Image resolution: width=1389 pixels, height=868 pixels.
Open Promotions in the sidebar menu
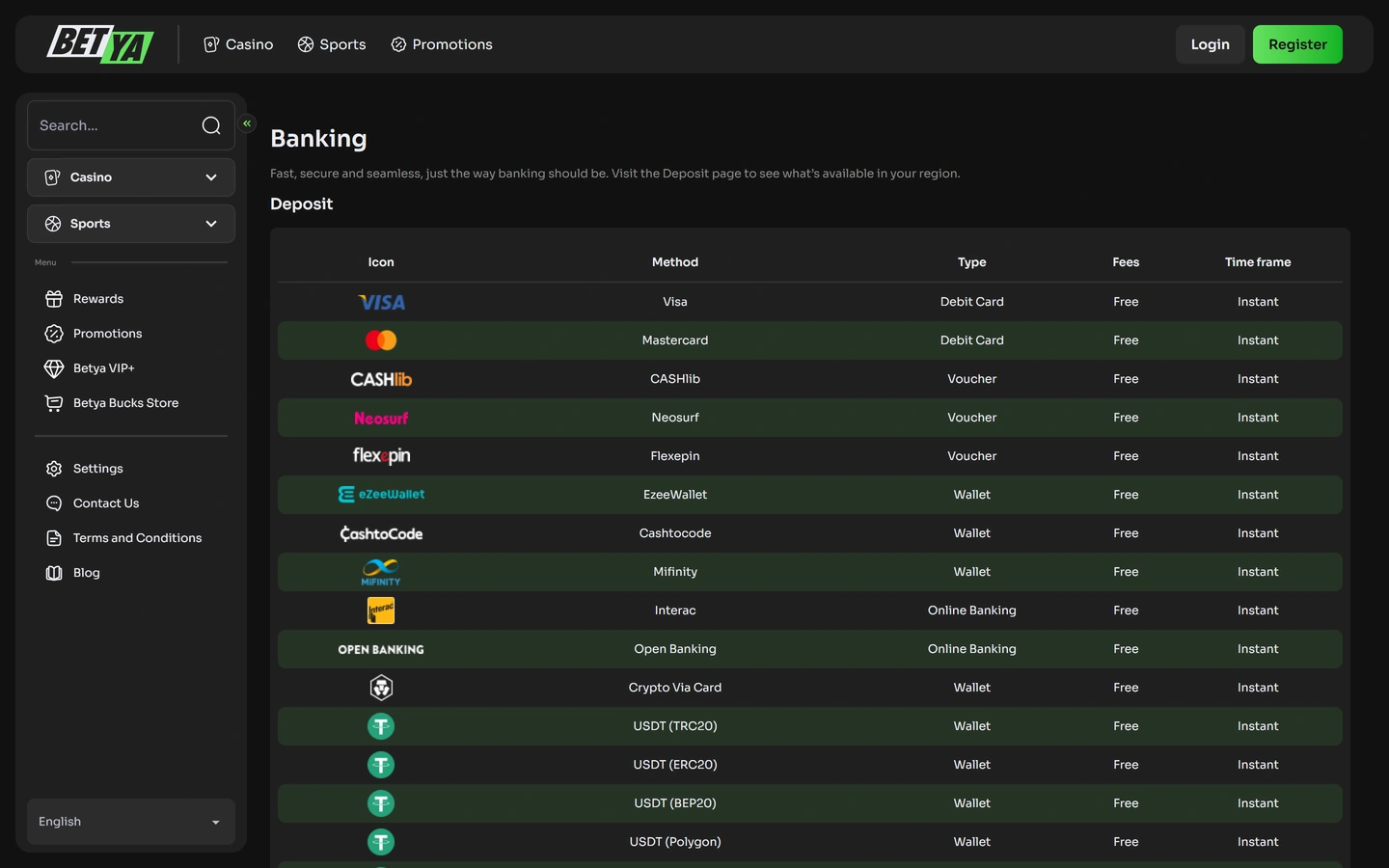108,334
